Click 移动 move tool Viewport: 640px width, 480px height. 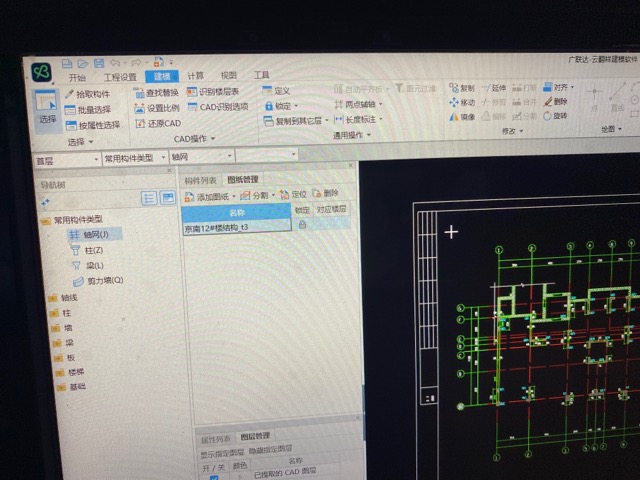click(462, 102)
